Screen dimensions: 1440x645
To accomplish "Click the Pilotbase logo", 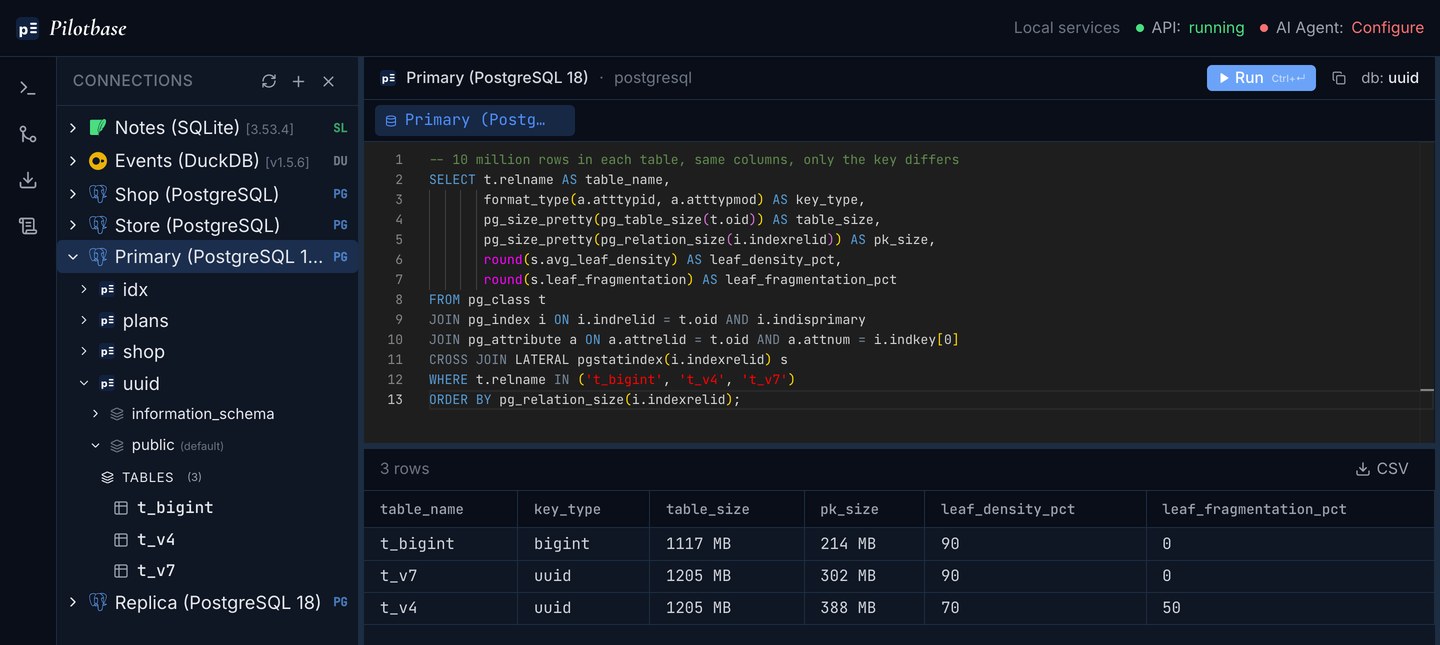I will point(72,28).
